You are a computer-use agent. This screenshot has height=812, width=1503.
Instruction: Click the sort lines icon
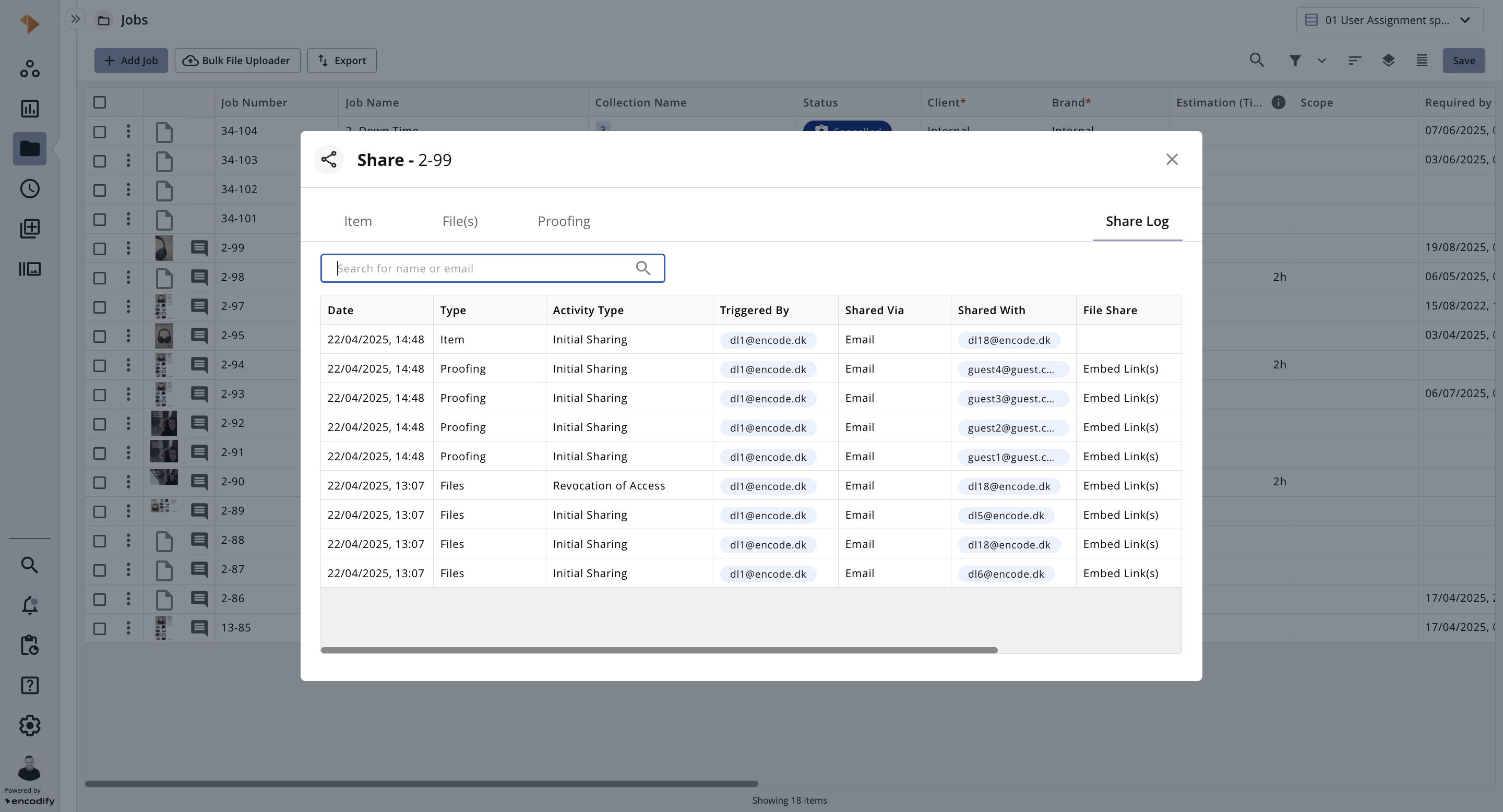[1355, 60]
